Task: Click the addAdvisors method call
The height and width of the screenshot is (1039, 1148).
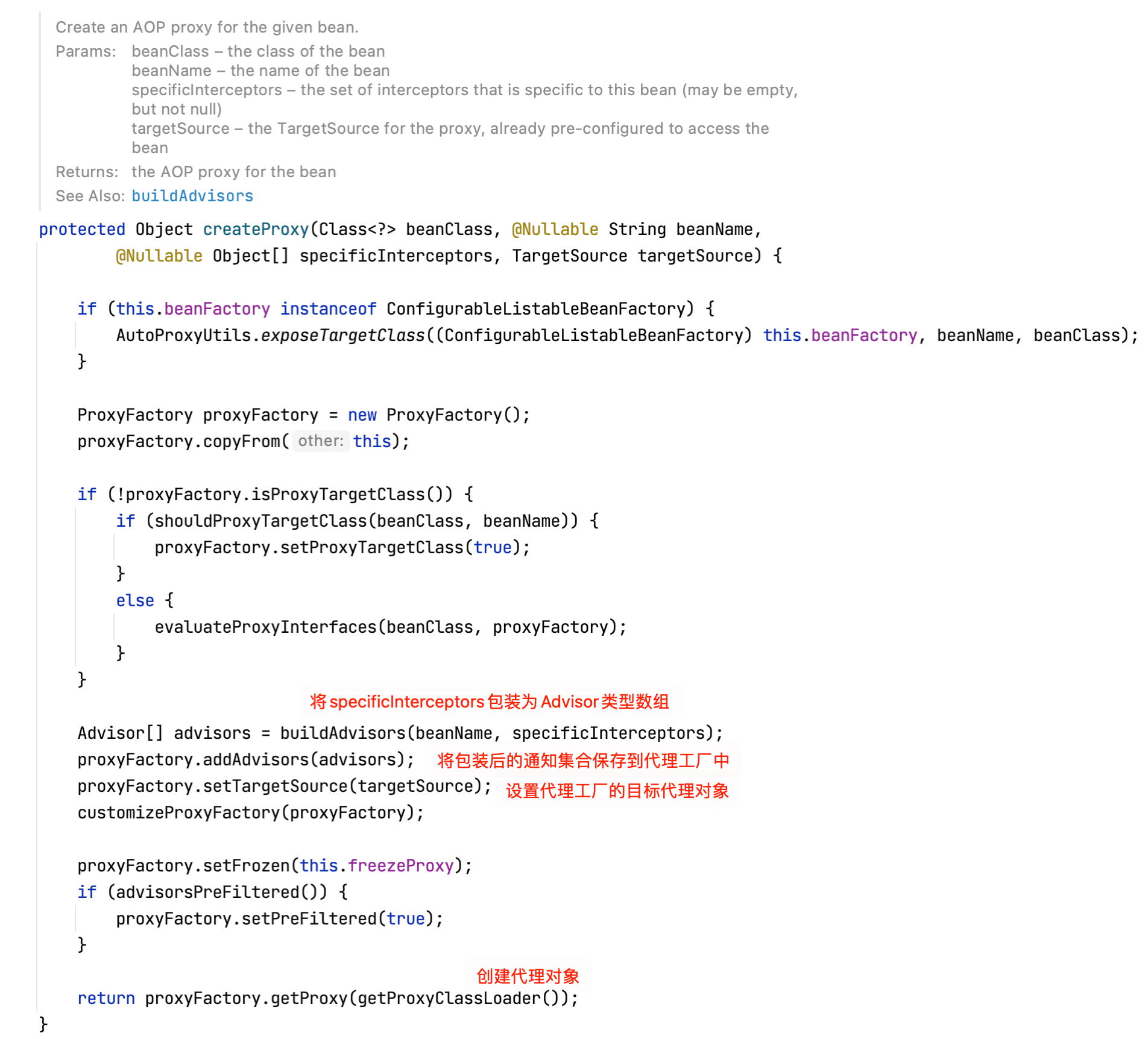Action: point(256,760)
